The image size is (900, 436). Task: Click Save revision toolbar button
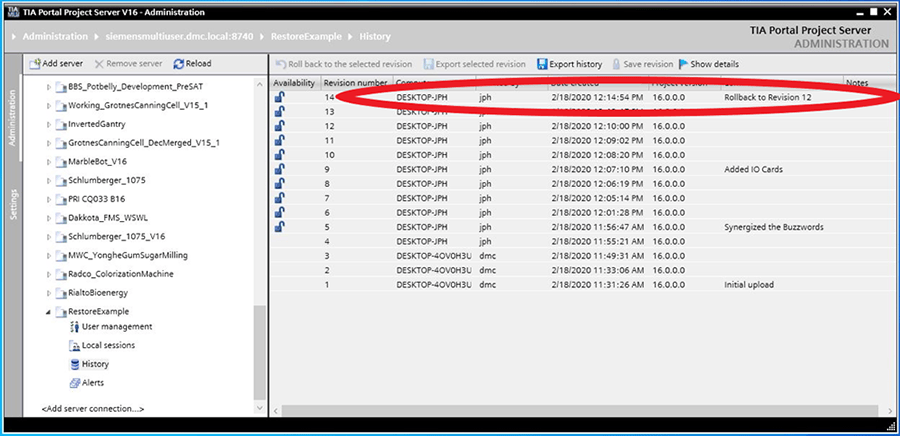642,64
